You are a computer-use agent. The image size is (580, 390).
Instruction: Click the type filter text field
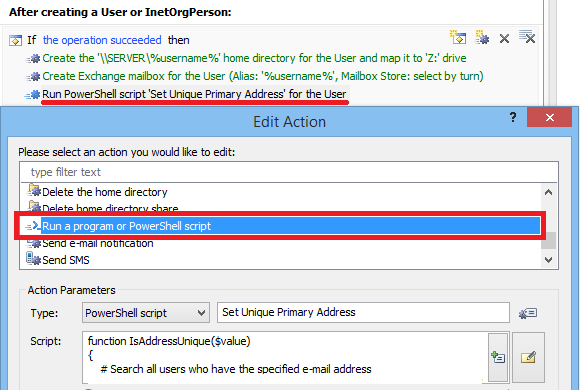coord(289,172)
